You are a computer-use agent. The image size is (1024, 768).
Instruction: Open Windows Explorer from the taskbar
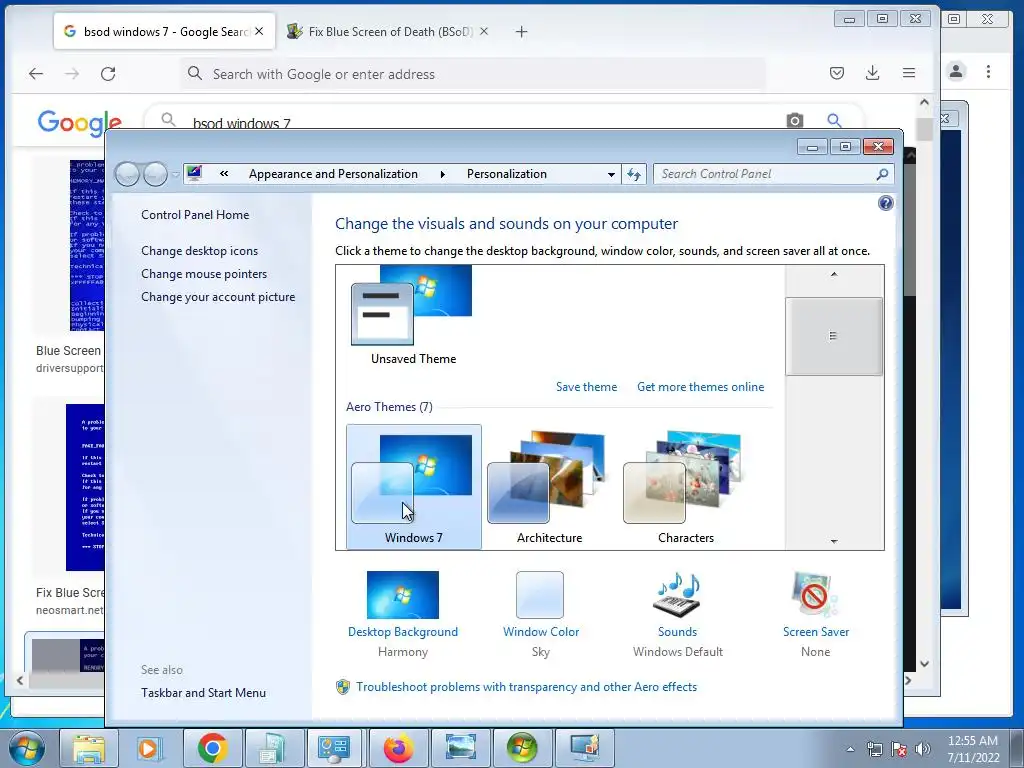click(x=89, y=748)
